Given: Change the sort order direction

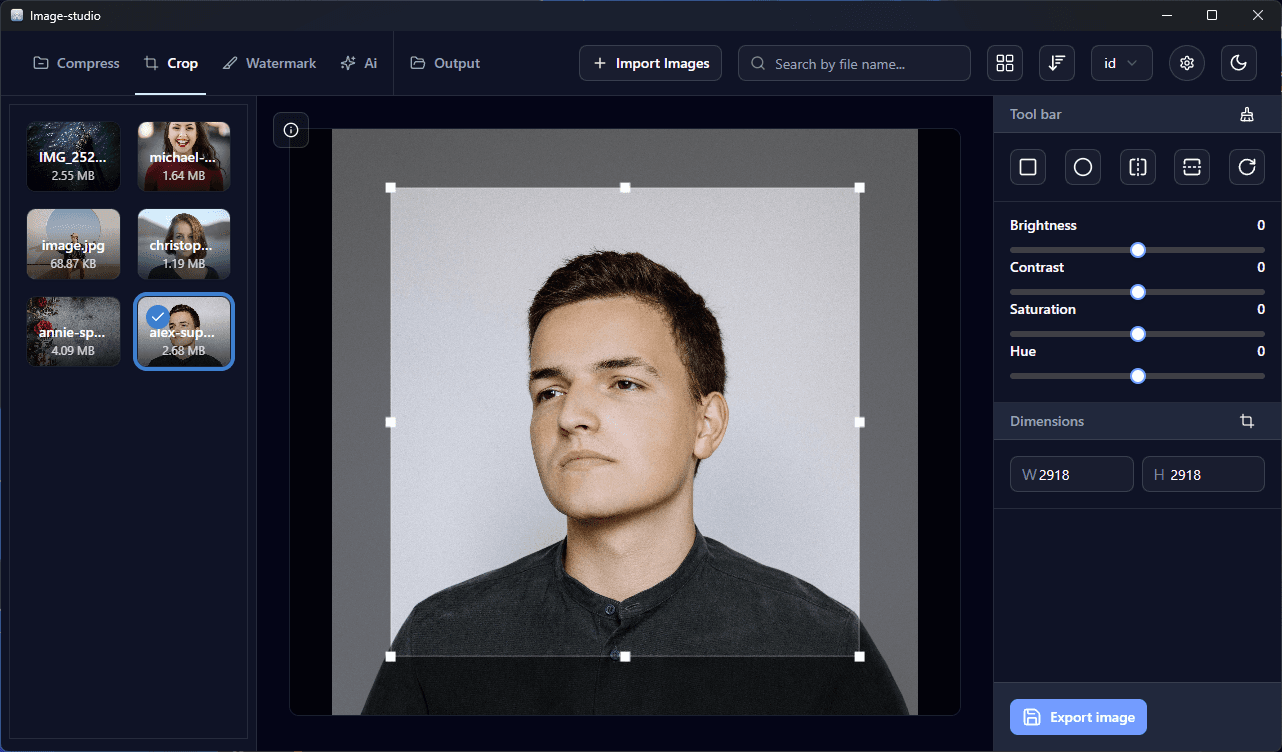Looking at the screenshot, I should point(1056,63).
